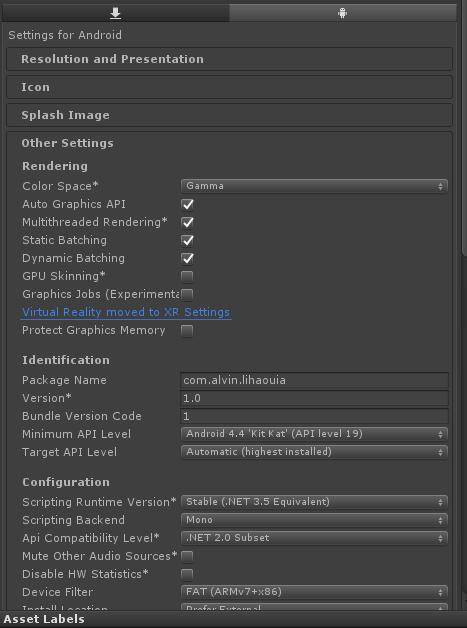This screenshot has width=467, height=628.
Task: Enable GPU Skinning checkbox
Action: pos(187,276)
